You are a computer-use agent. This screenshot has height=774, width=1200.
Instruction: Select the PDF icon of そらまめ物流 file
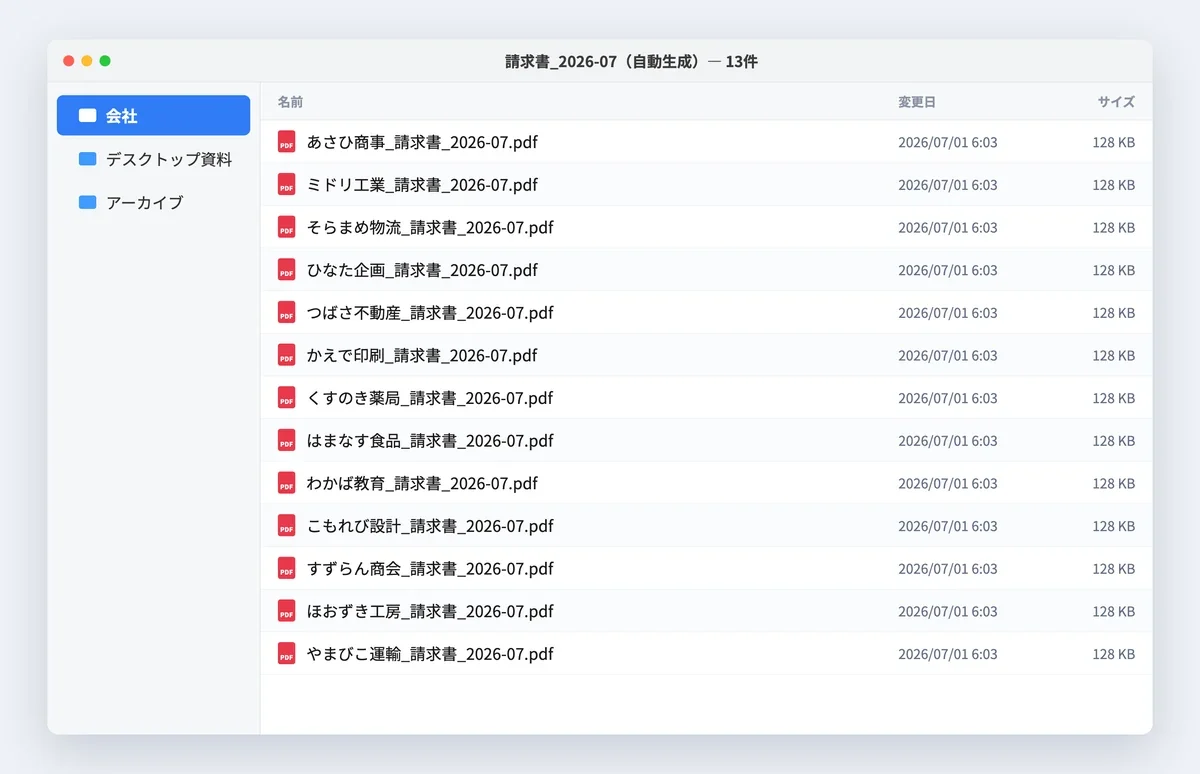[287, 227]
